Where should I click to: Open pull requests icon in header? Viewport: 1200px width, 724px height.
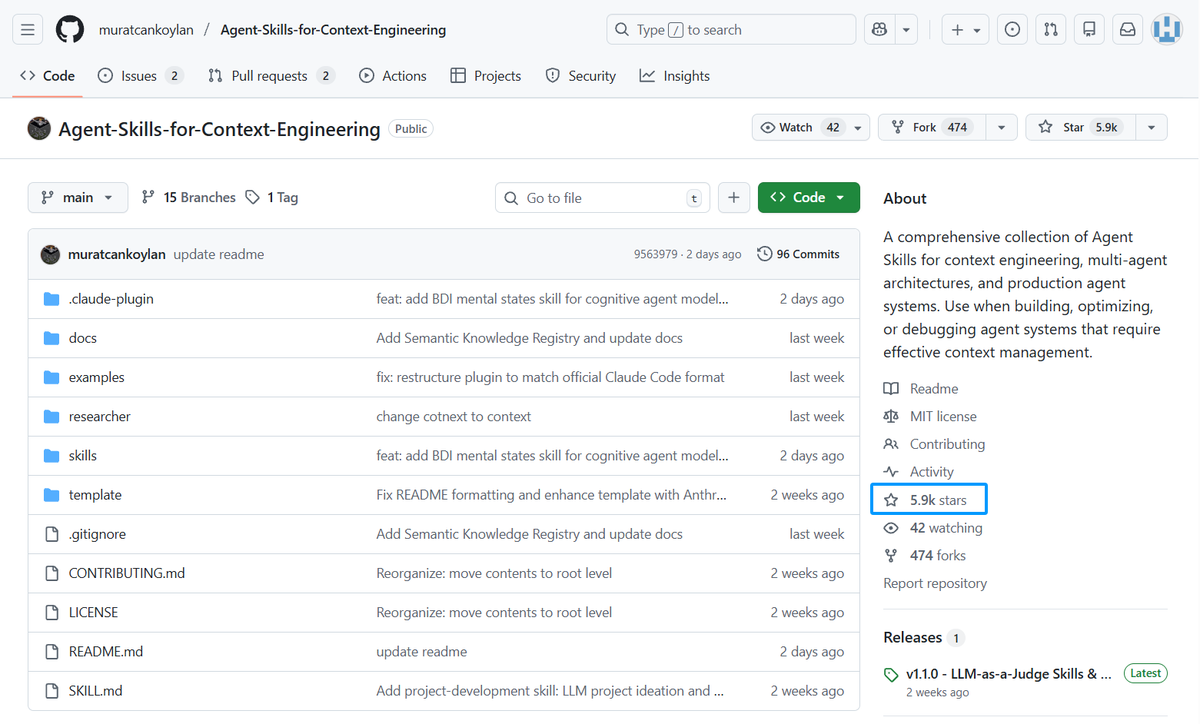[1051, 30]
